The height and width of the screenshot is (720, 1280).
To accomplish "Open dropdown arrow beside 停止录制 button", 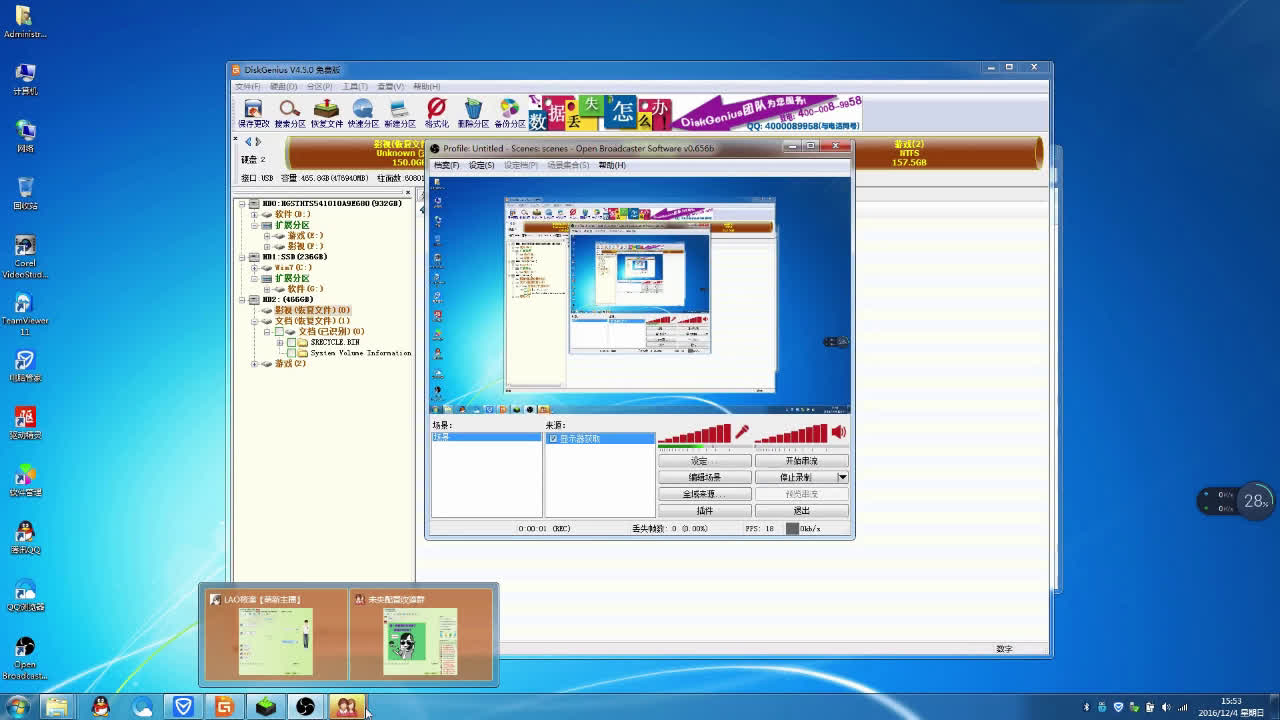I will 842,477.
